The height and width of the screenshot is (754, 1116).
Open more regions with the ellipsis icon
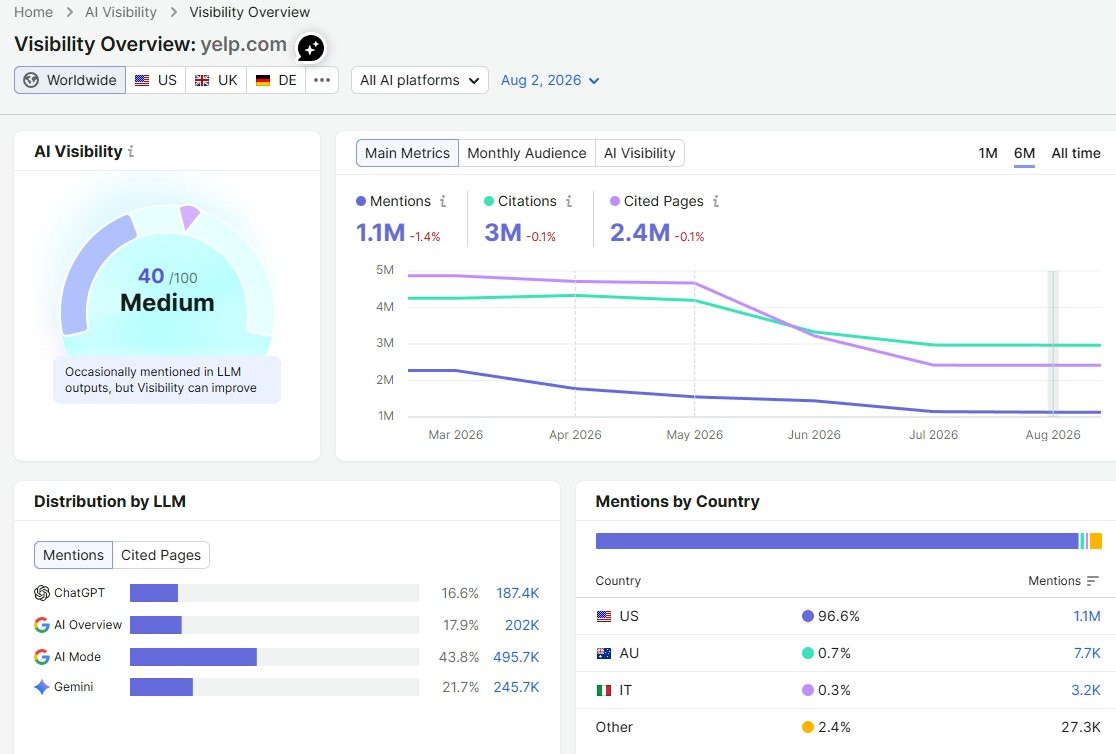coord(322,80)
